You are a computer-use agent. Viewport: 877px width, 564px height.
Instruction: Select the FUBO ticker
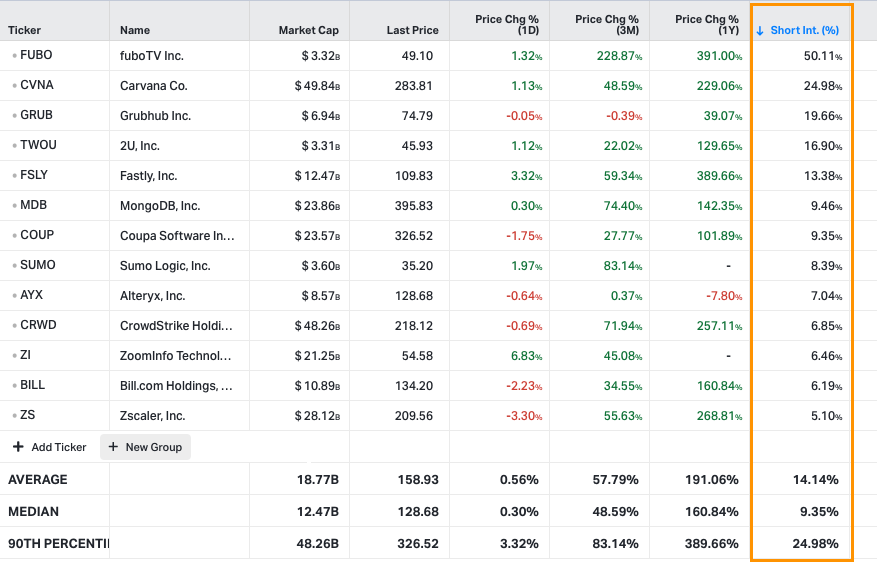click(x=36, y=55)
